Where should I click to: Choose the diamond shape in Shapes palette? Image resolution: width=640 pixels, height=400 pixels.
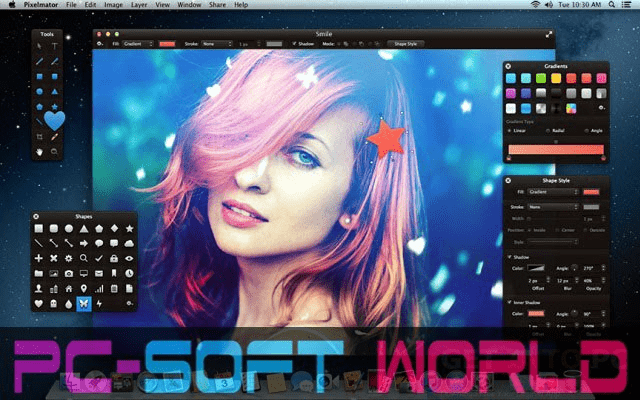(x=114, y=229)
